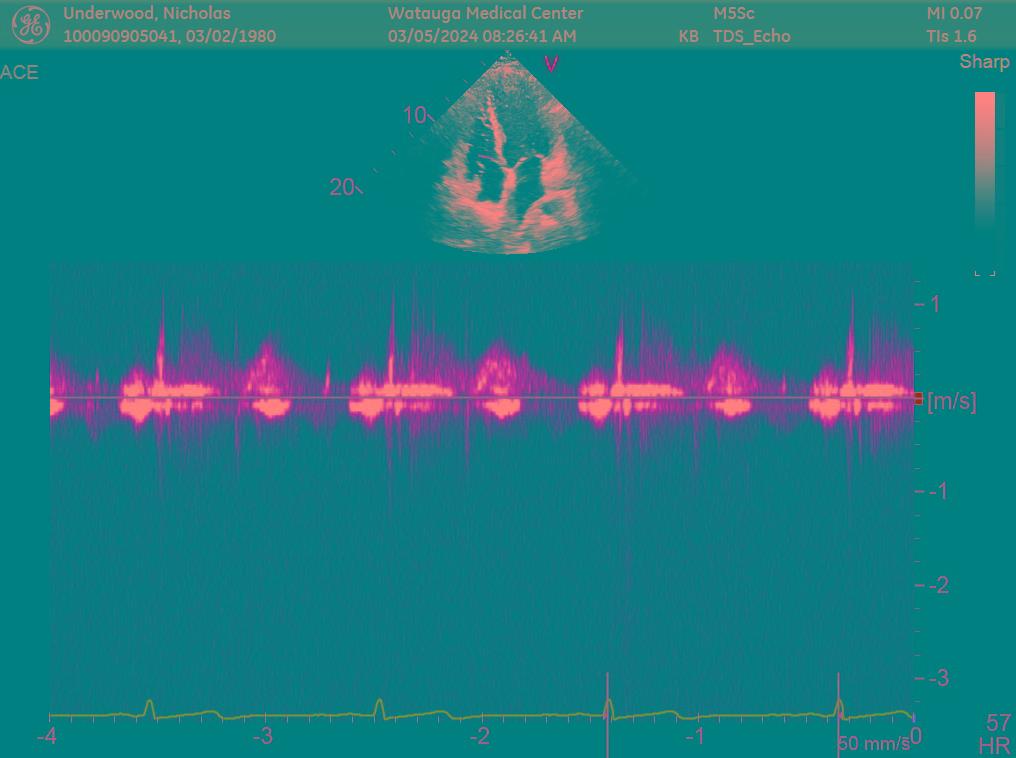Viewport: 1016px width, 758px height.
Task: Open the 2D apical sector image thumbnail
Action: coord(515,160)
